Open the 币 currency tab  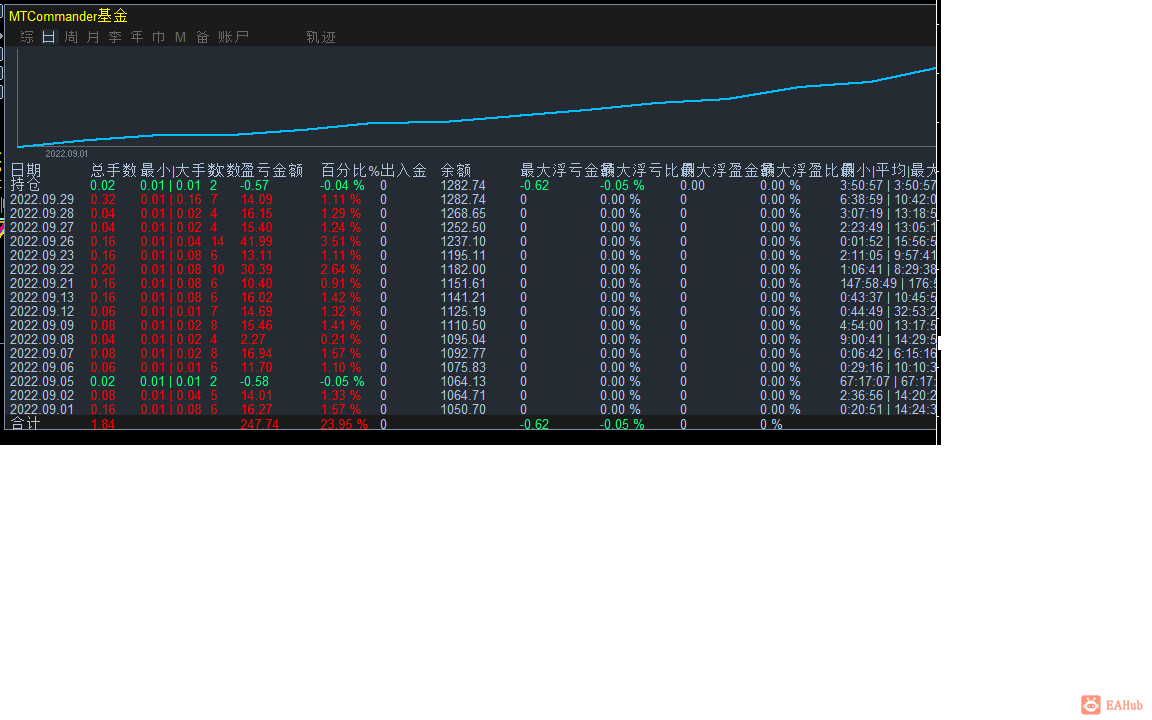(x=159, y=37)
